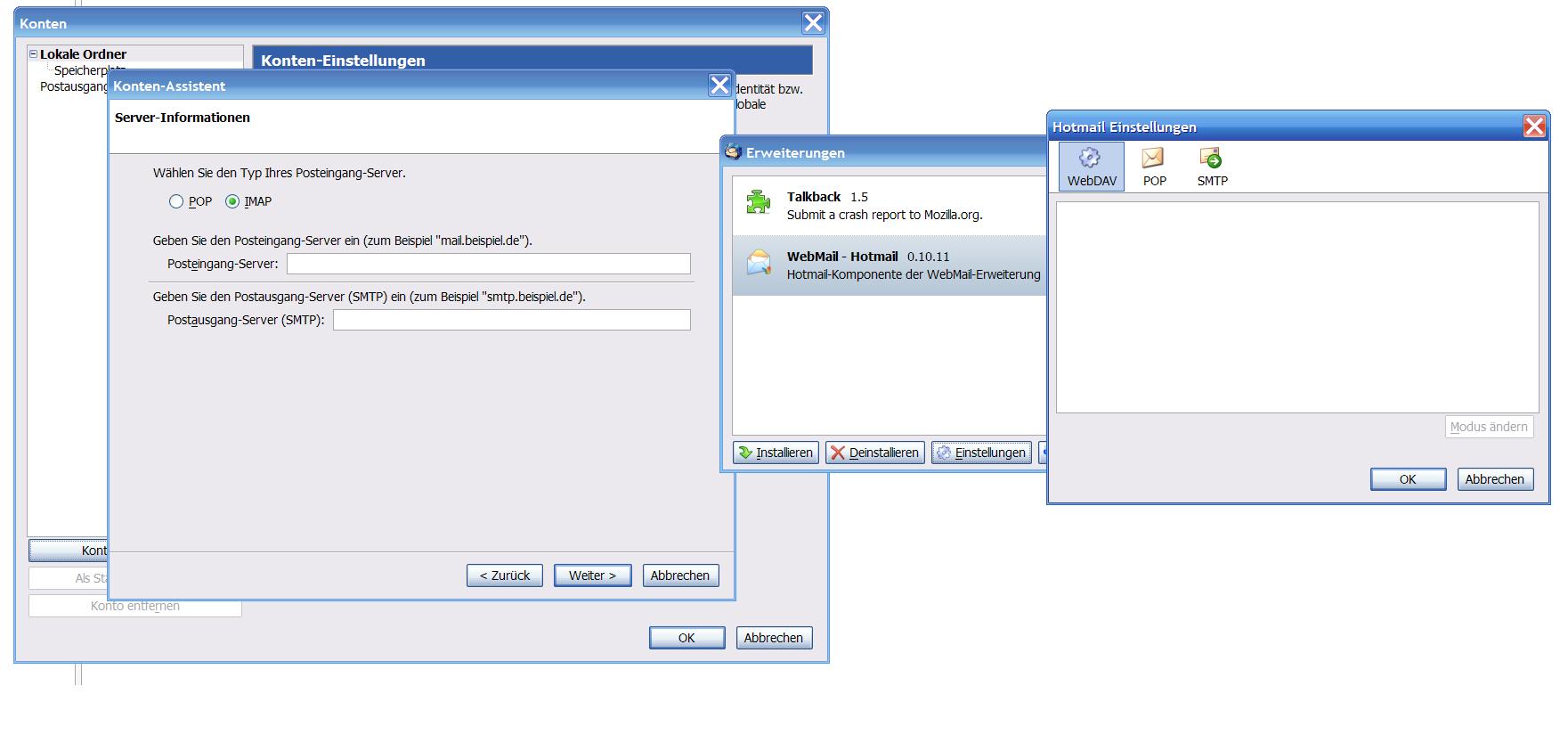Click the Deinstallieren red X icon

coord(838,453)
